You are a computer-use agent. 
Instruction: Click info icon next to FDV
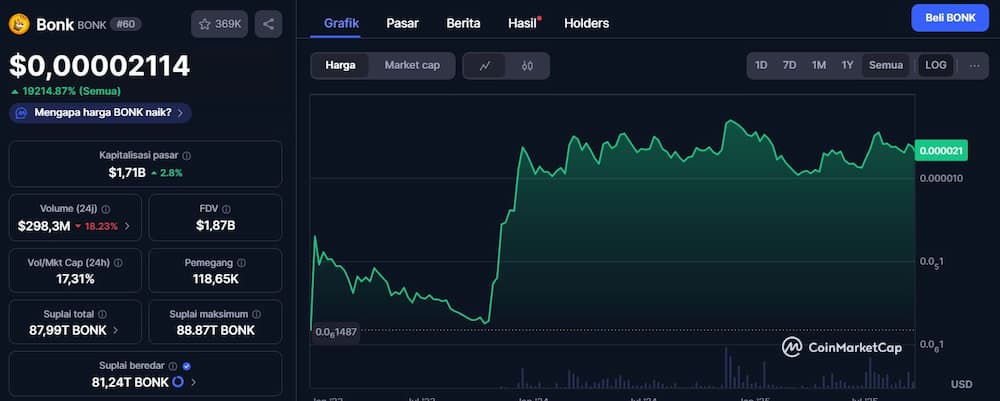click(226, 209)
